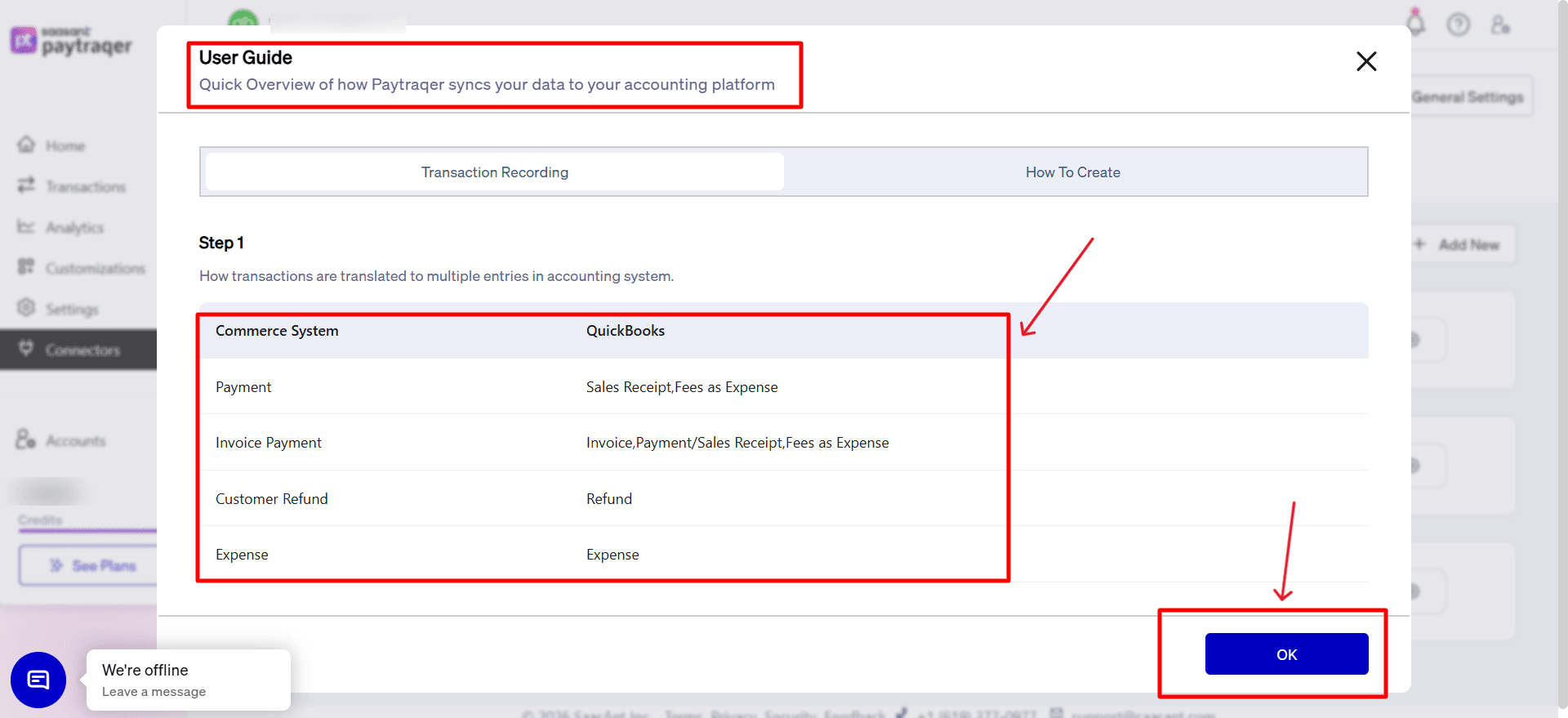This screenshot has height=718, width=1568.
Task: Open the help question mark icon
Action: pos(1459,25)
